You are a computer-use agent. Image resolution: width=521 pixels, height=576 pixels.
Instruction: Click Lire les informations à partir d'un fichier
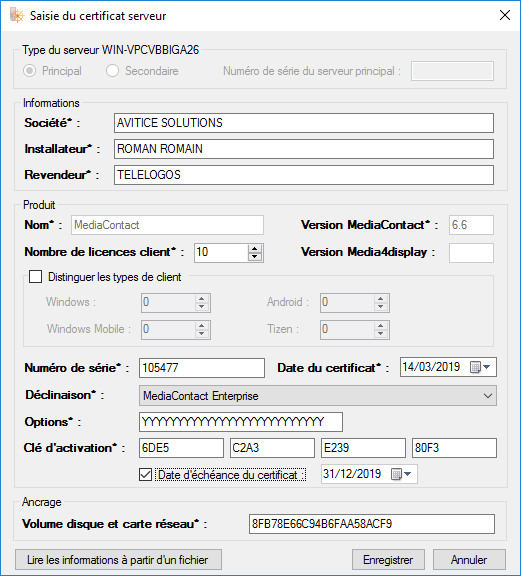118,560
